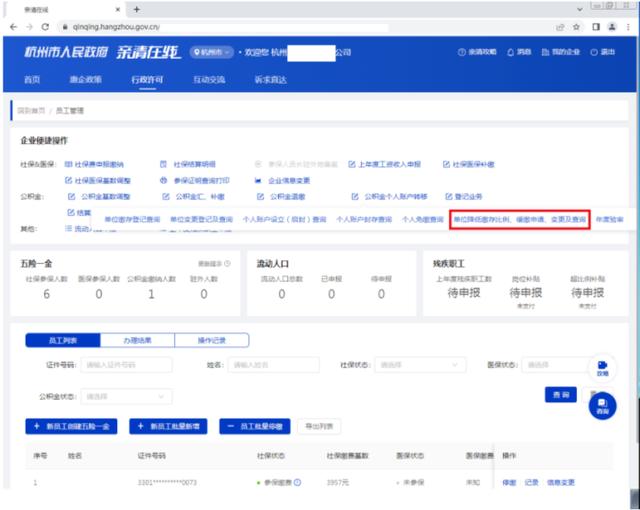Click the info icon beside 参保缴费 status

click(298, 482)
